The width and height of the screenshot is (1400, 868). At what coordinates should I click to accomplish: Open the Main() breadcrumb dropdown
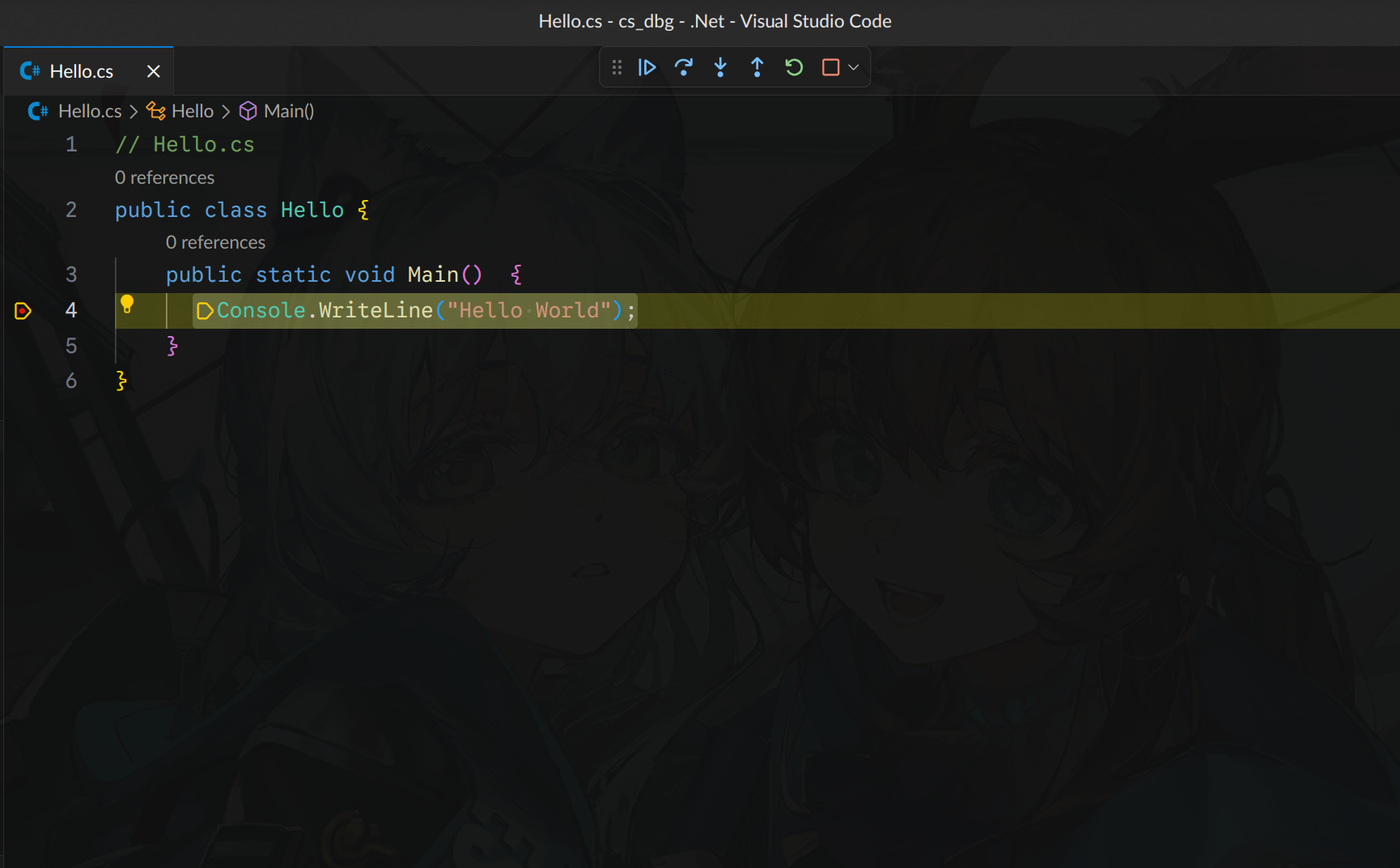click(288, 111)
